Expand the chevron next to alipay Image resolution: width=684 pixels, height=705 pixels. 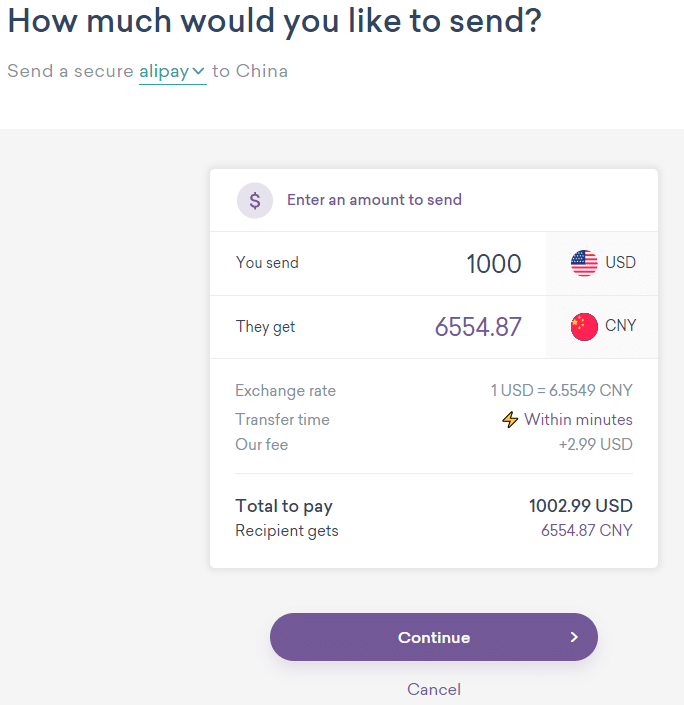(198, 71)
